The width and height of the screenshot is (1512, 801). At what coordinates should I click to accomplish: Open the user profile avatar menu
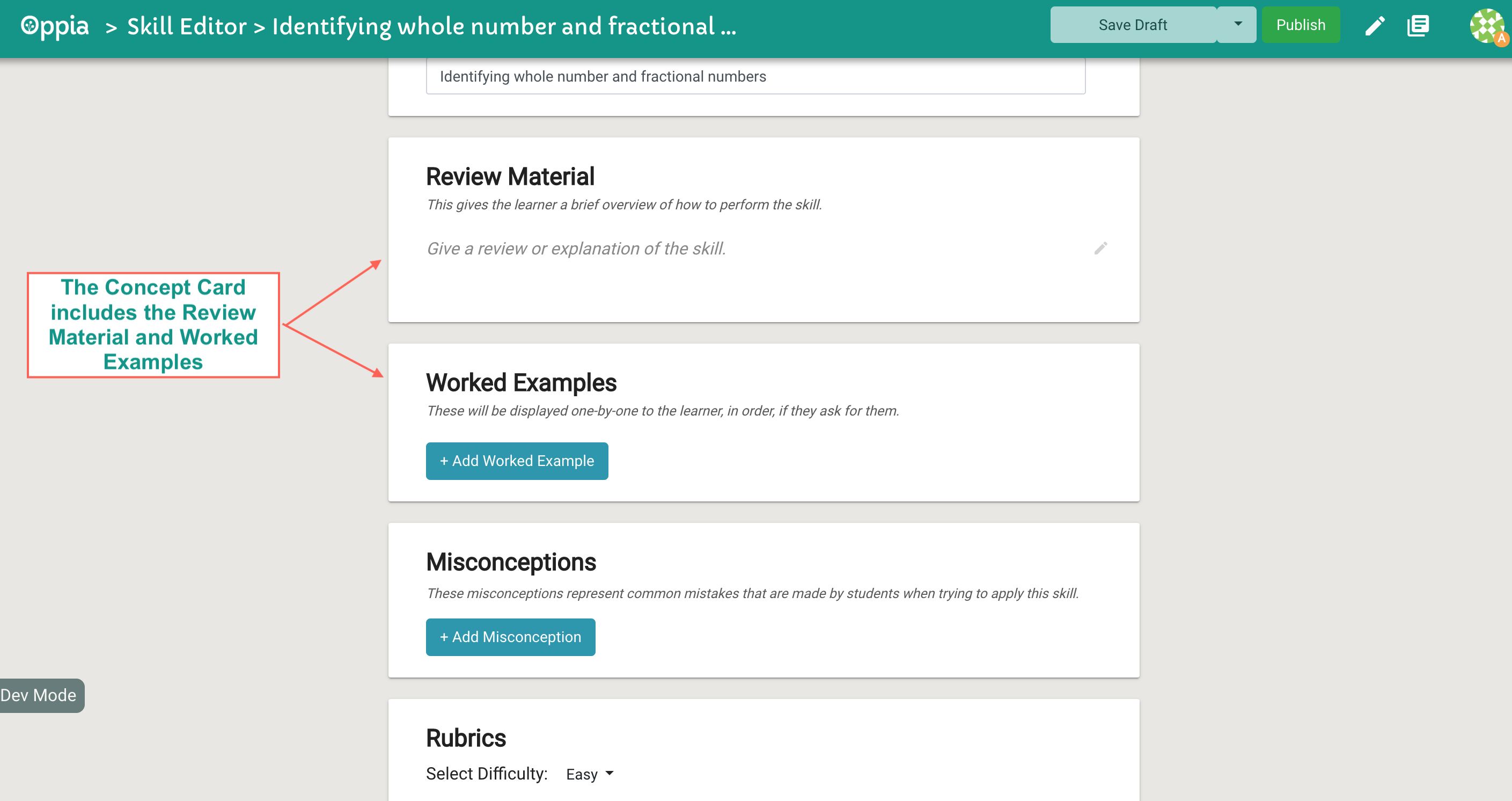[1487, 26]
